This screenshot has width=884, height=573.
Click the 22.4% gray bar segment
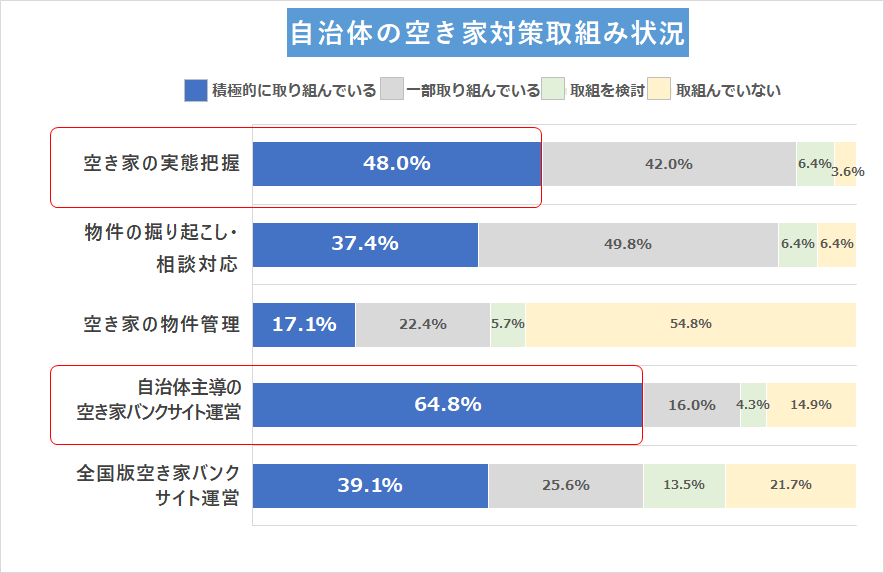tap(423, 324)
